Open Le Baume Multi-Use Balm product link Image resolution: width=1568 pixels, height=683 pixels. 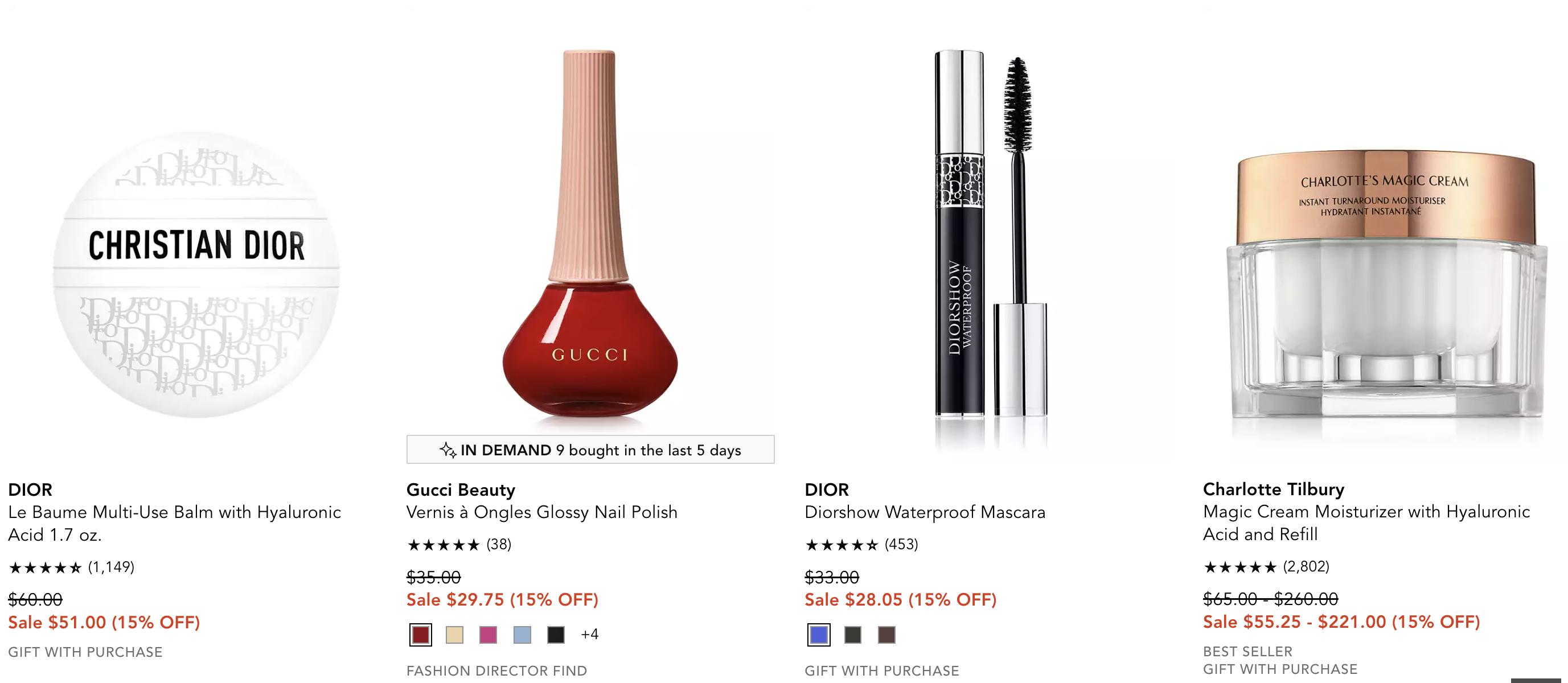pyautogui.click(x=175, y=524)
